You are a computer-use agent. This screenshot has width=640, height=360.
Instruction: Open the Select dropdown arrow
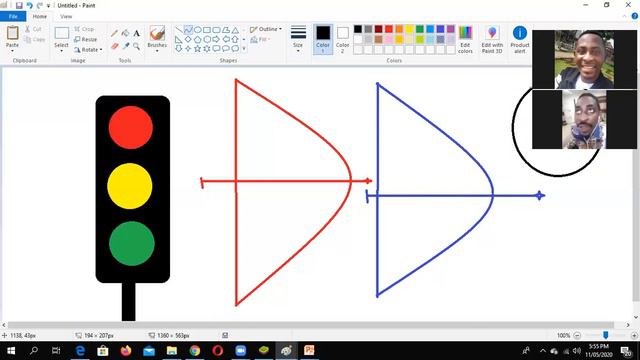pyautogui.click(x=61, y=51)
